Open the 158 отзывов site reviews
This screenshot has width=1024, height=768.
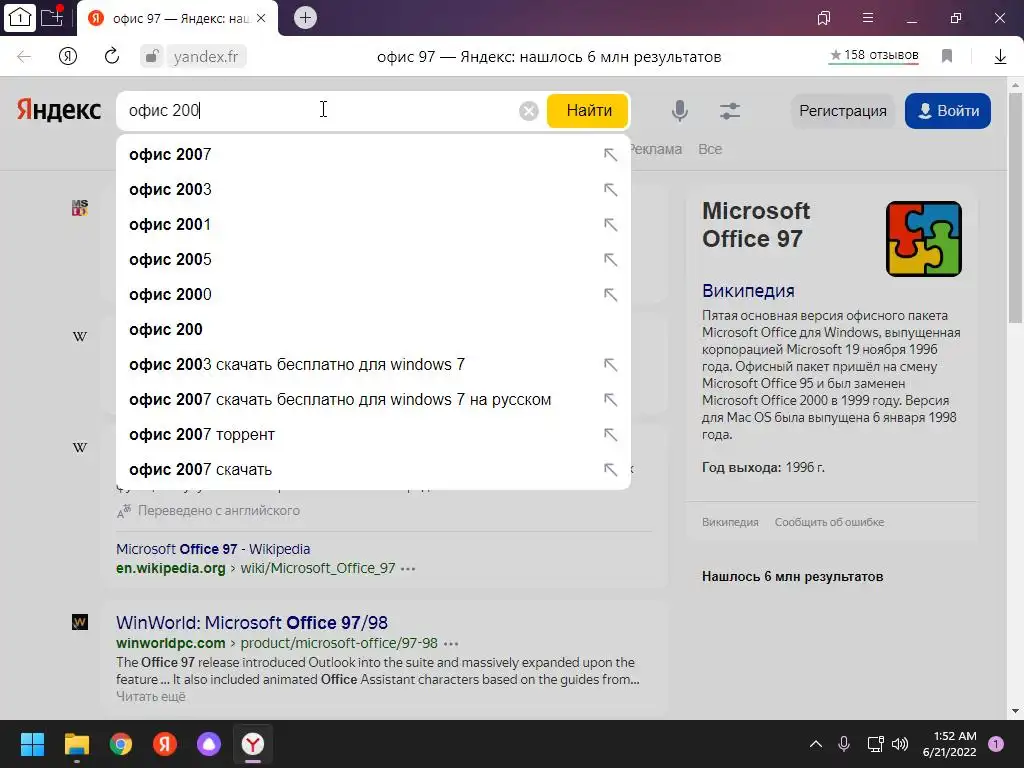tap(874, 56)
